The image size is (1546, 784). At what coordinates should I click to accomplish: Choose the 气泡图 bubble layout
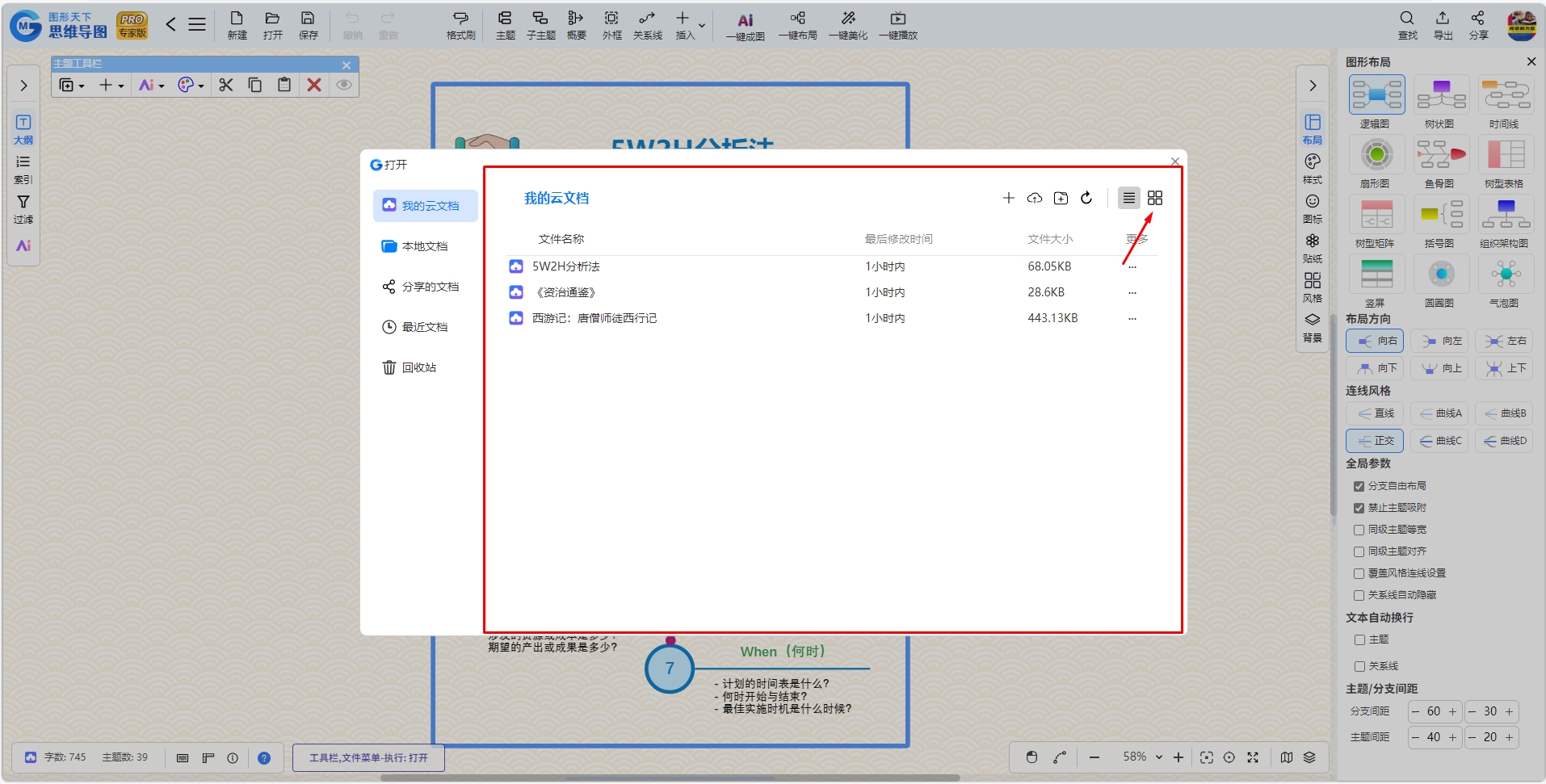tap(1505, 281)
